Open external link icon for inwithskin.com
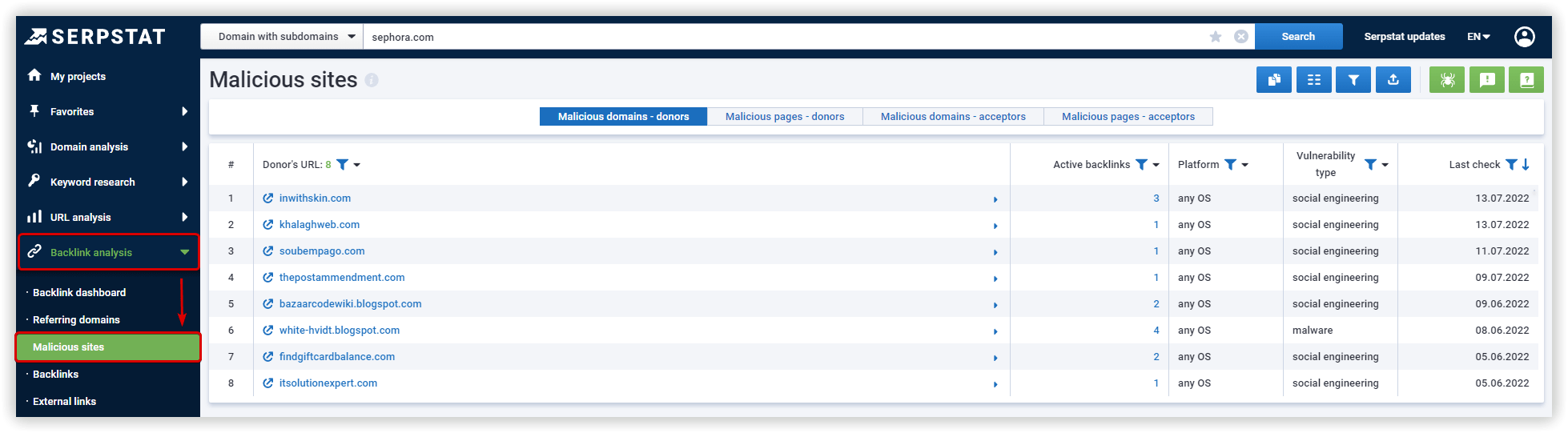 (268, 198)
